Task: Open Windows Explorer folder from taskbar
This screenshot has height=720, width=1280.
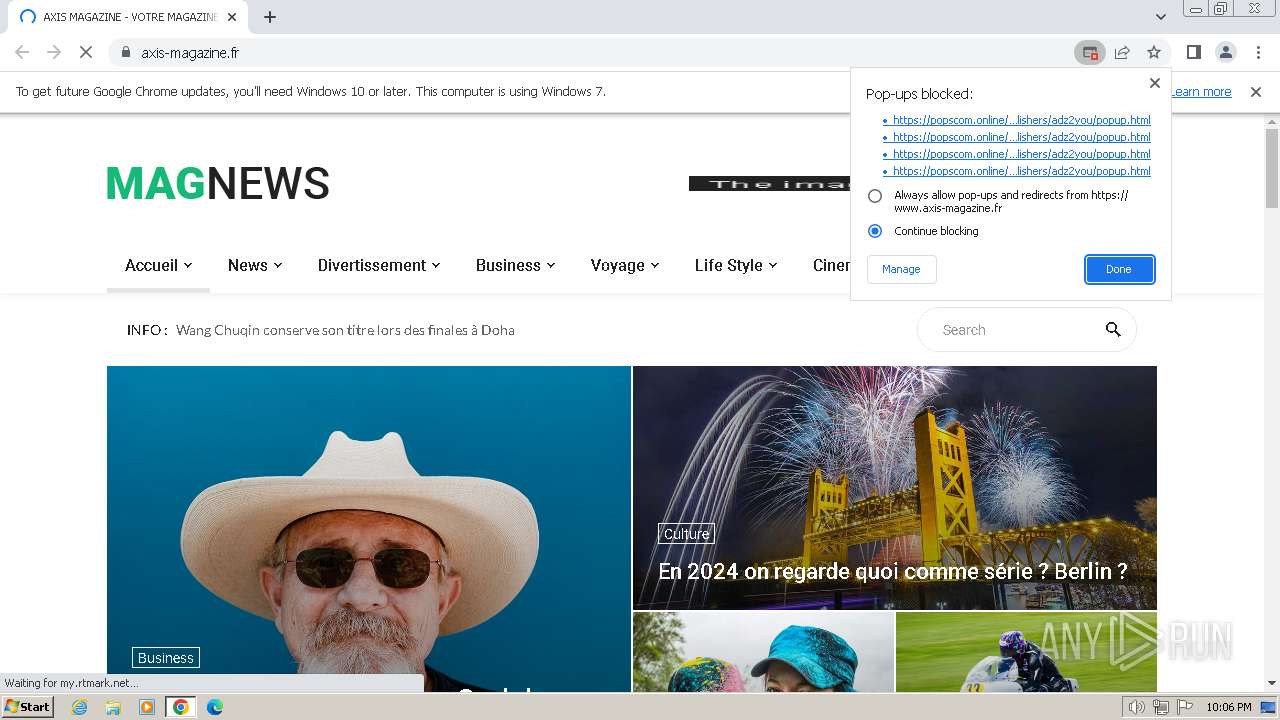Action: click(x=113, y=707)
